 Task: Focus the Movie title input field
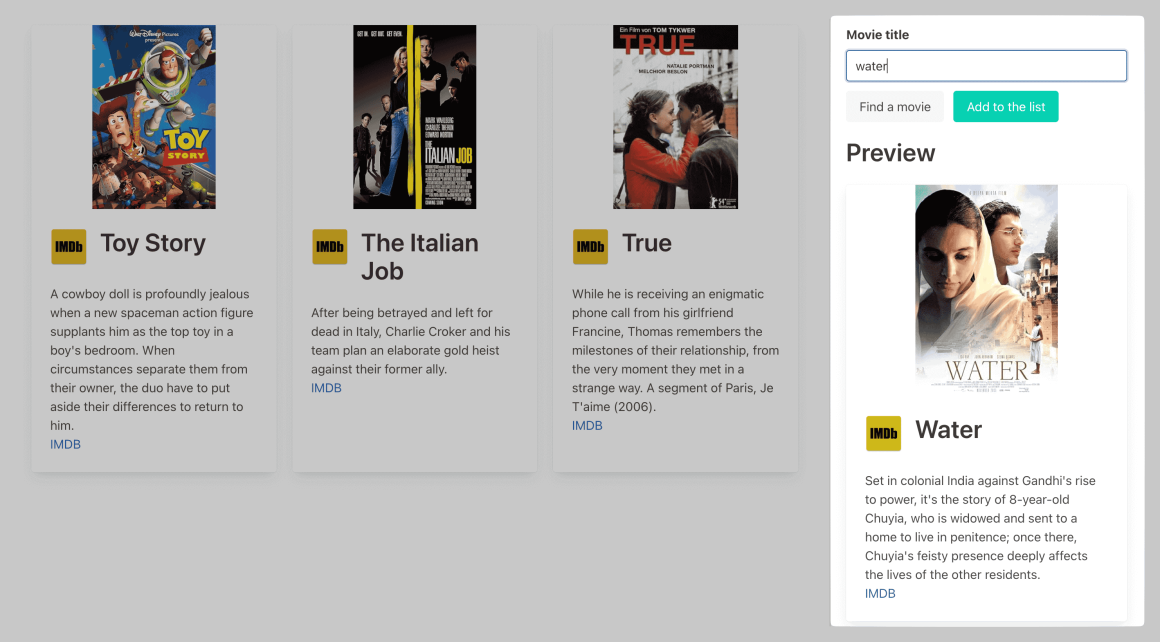click(986, 66)
